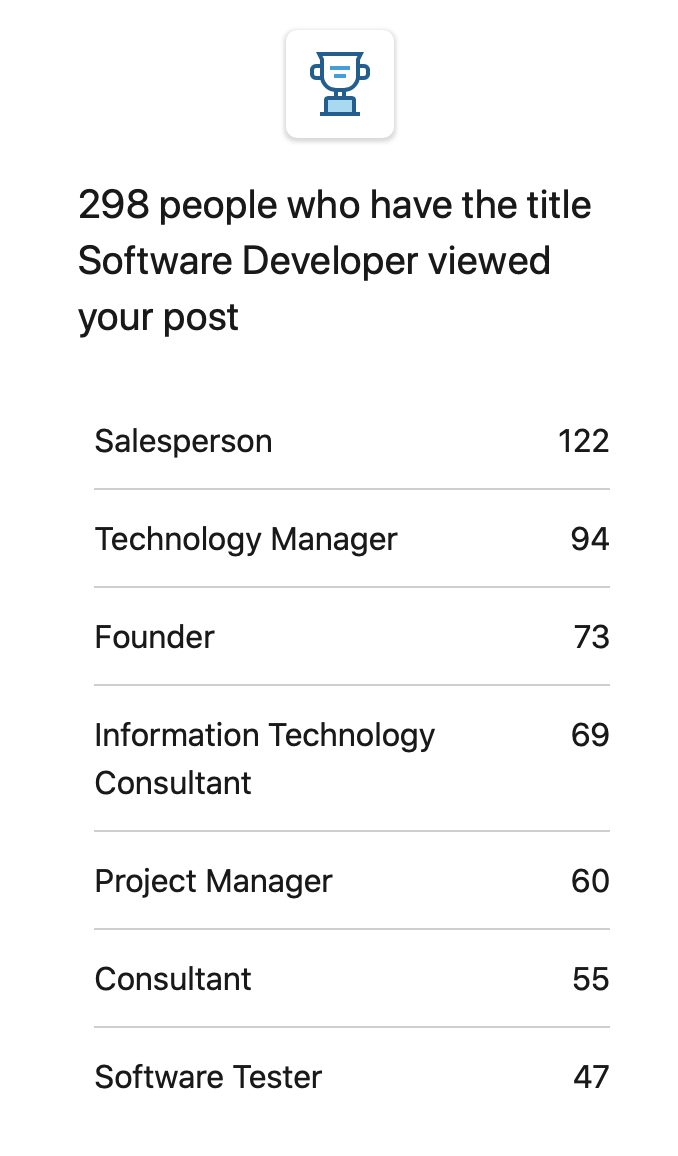The height and width of the screenshot is (1156, 678).
Task: Click the blue trophy icon
Action: tap(340, 83)
